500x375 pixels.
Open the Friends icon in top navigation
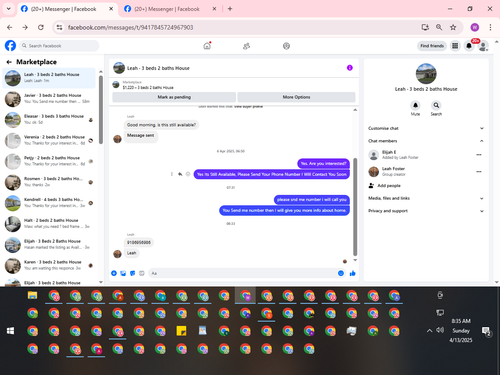point(247,46)
